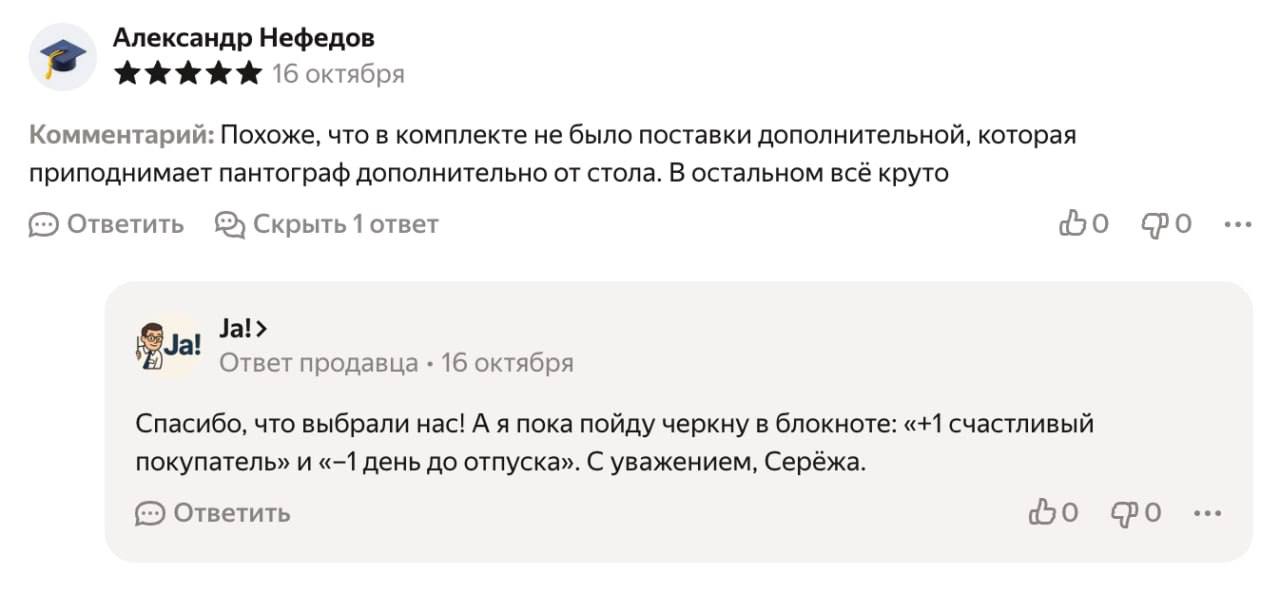Click the "Ответ продавца" label
Image resolution: width=1280 pixels, height=593 pixels.
[x=318, y=362]
